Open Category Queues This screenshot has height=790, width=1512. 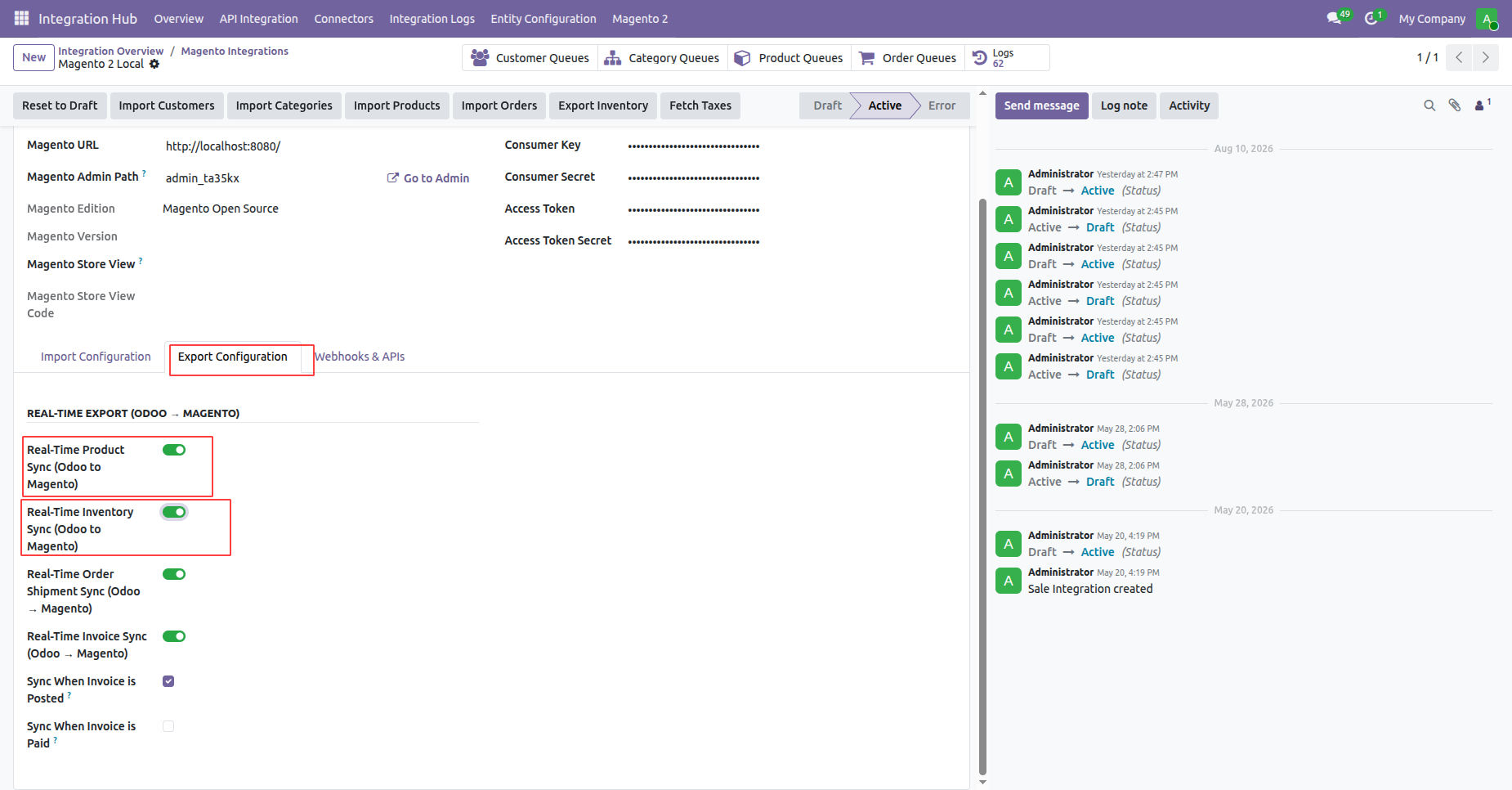click(x=662, y=58)
